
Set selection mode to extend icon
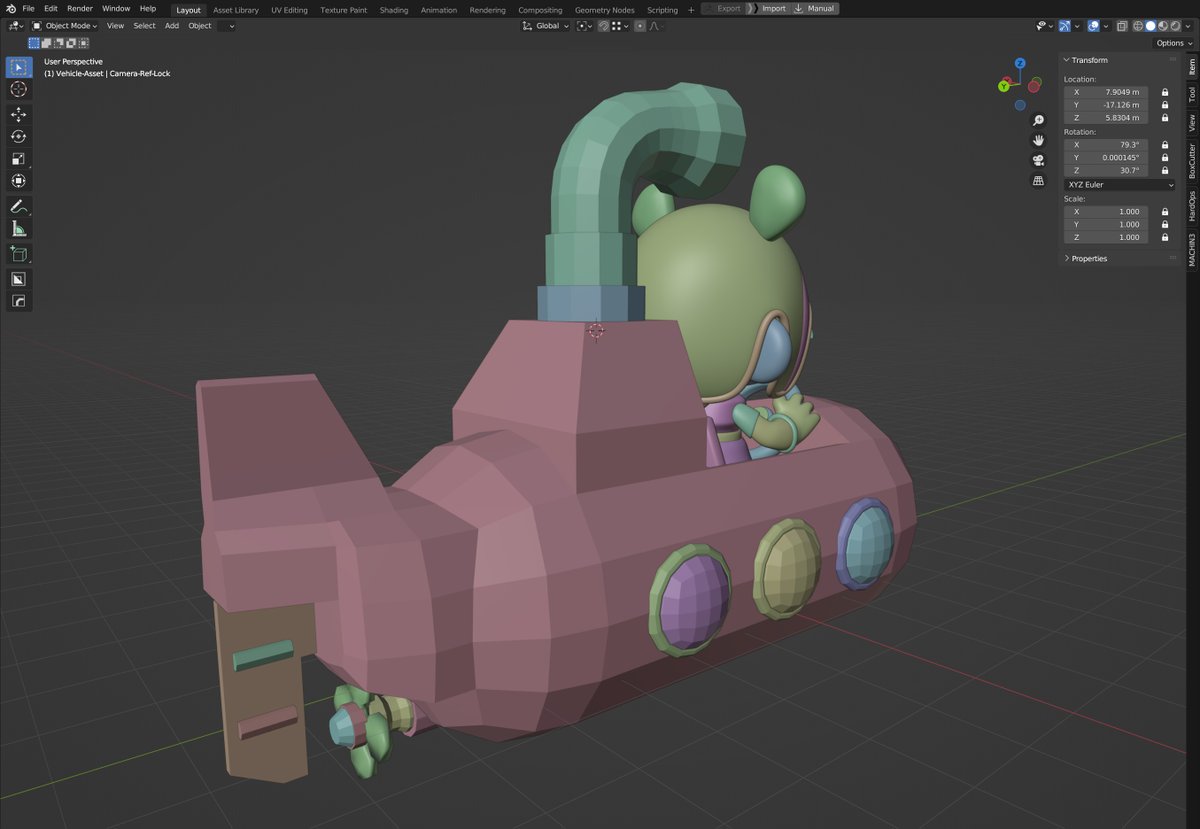pyautogui.click(x=46, y=43)
